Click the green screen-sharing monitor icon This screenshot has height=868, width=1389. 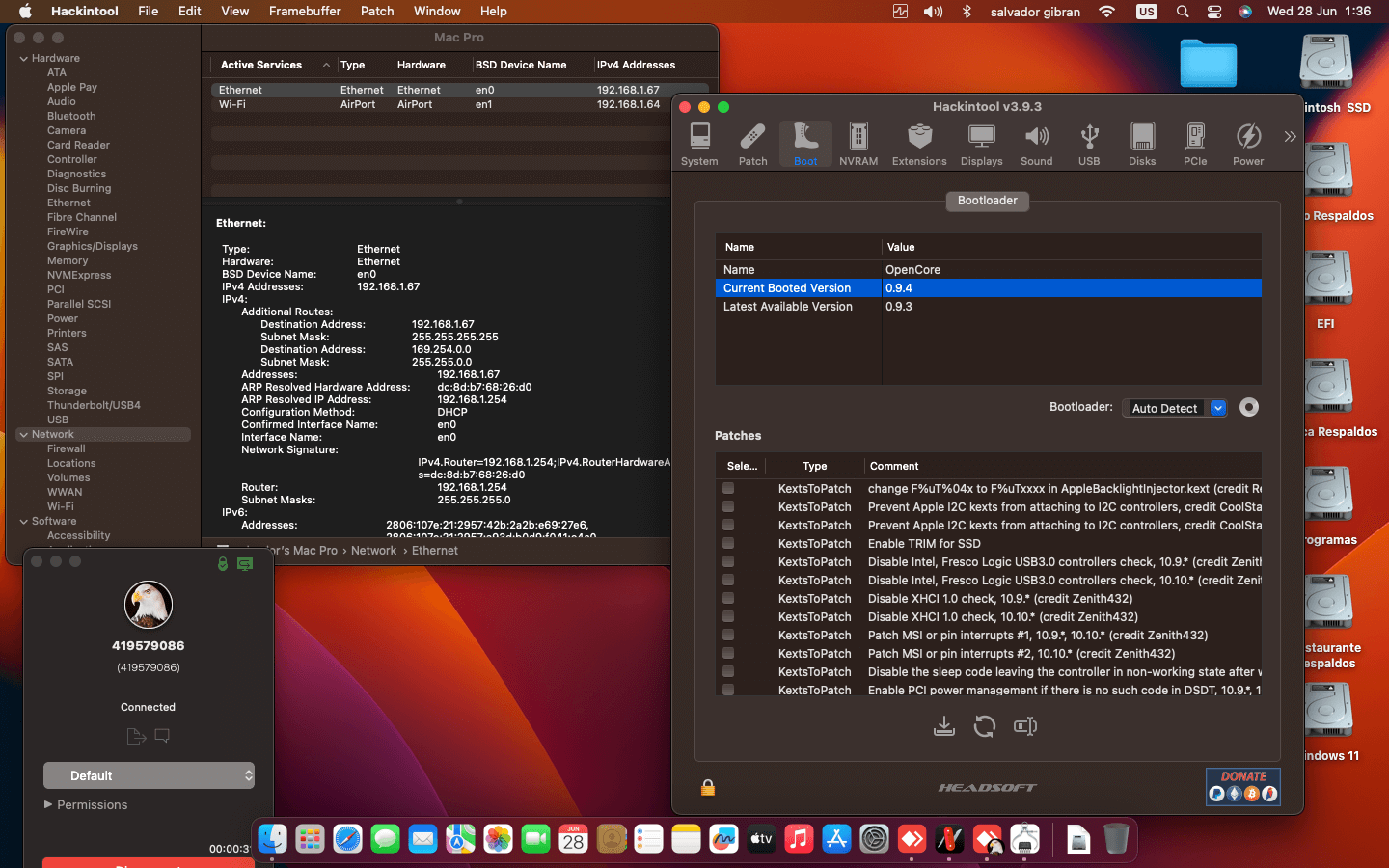tap(245, 563)
